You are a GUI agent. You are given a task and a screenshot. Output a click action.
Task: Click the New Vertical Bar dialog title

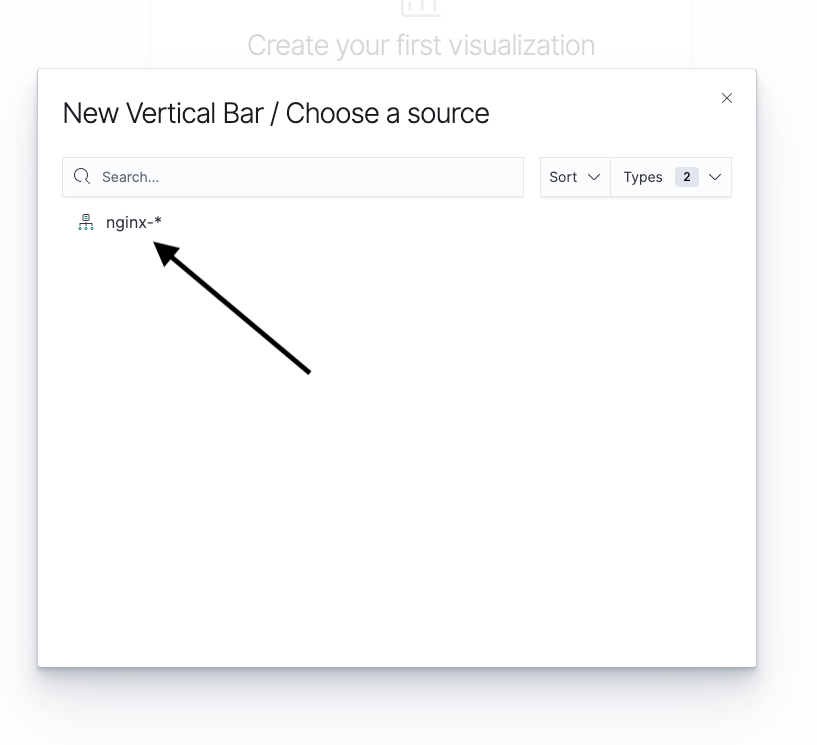coord(276,113)
